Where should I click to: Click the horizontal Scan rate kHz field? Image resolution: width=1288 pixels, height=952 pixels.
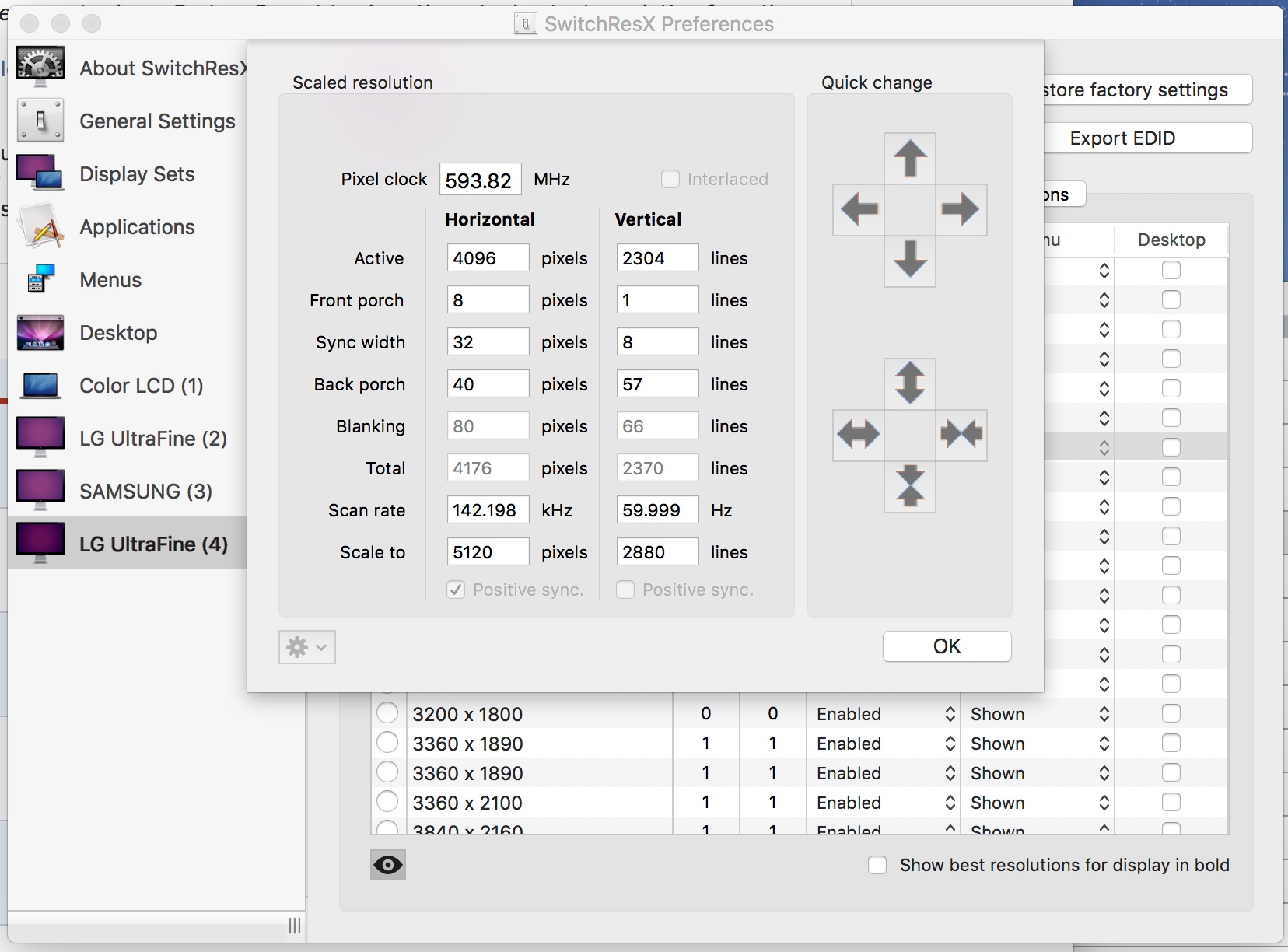488,509
